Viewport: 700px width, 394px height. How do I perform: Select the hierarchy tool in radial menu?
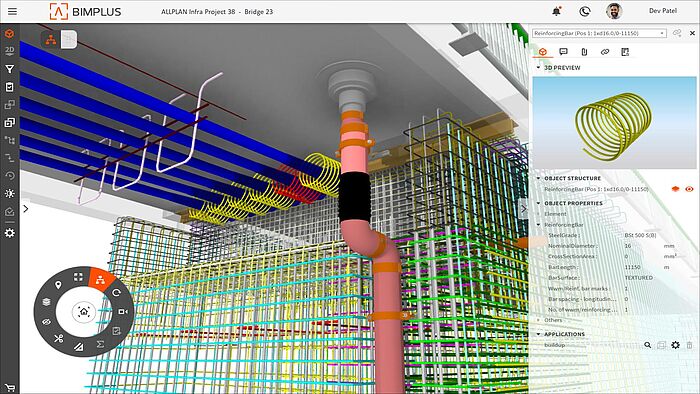(100, 280)
